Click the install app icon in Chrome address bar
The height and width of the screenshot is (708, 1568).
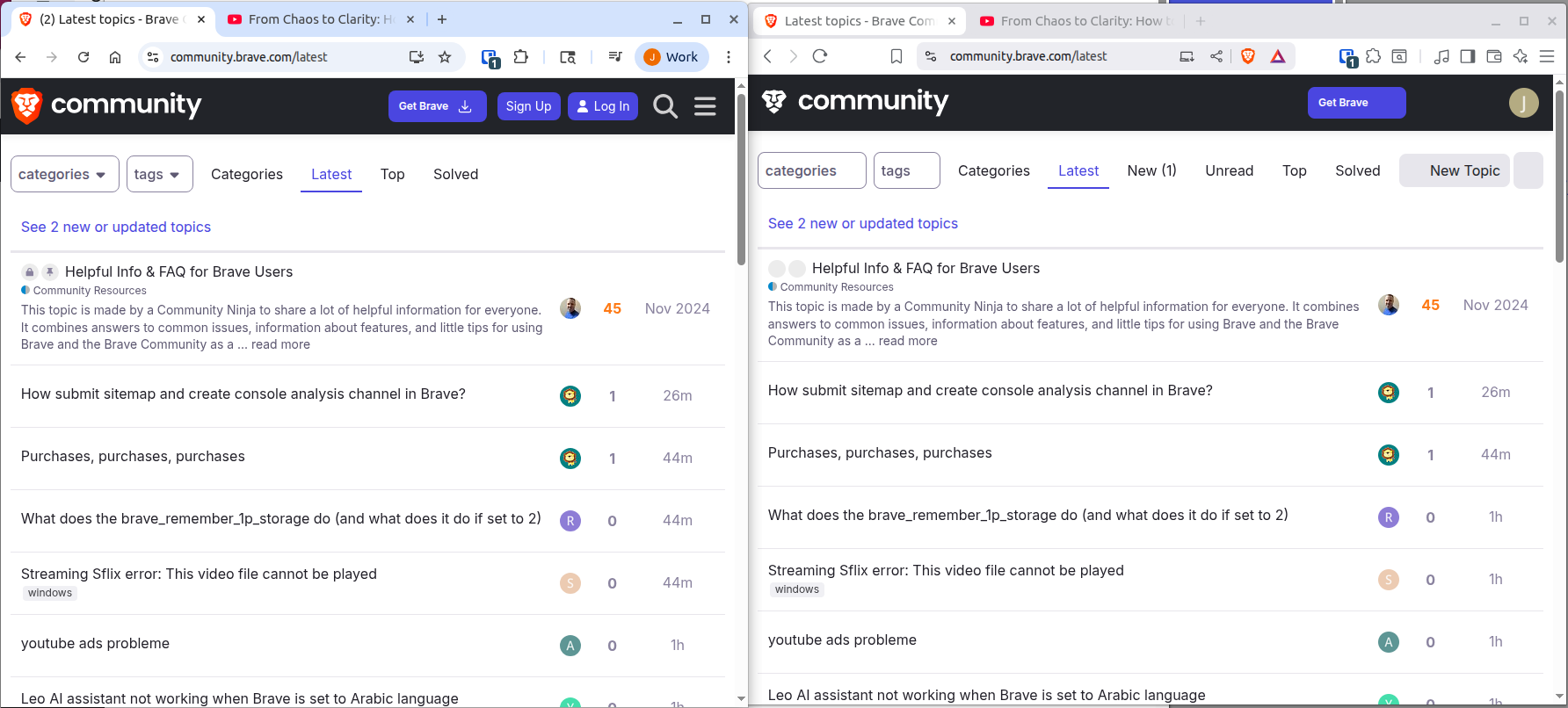(416, 57)
